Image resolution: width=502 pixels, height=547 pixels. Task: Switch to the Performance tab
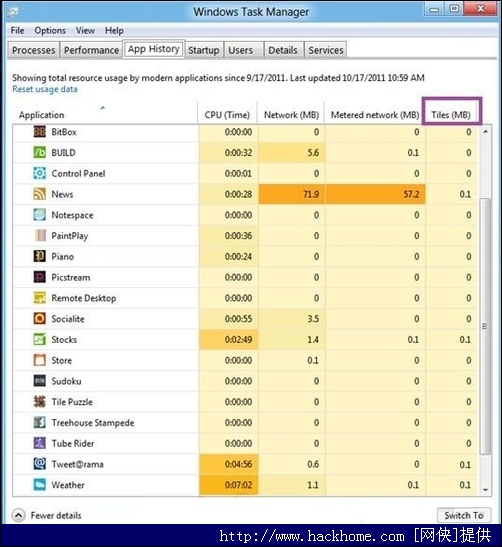click(91, 50)
